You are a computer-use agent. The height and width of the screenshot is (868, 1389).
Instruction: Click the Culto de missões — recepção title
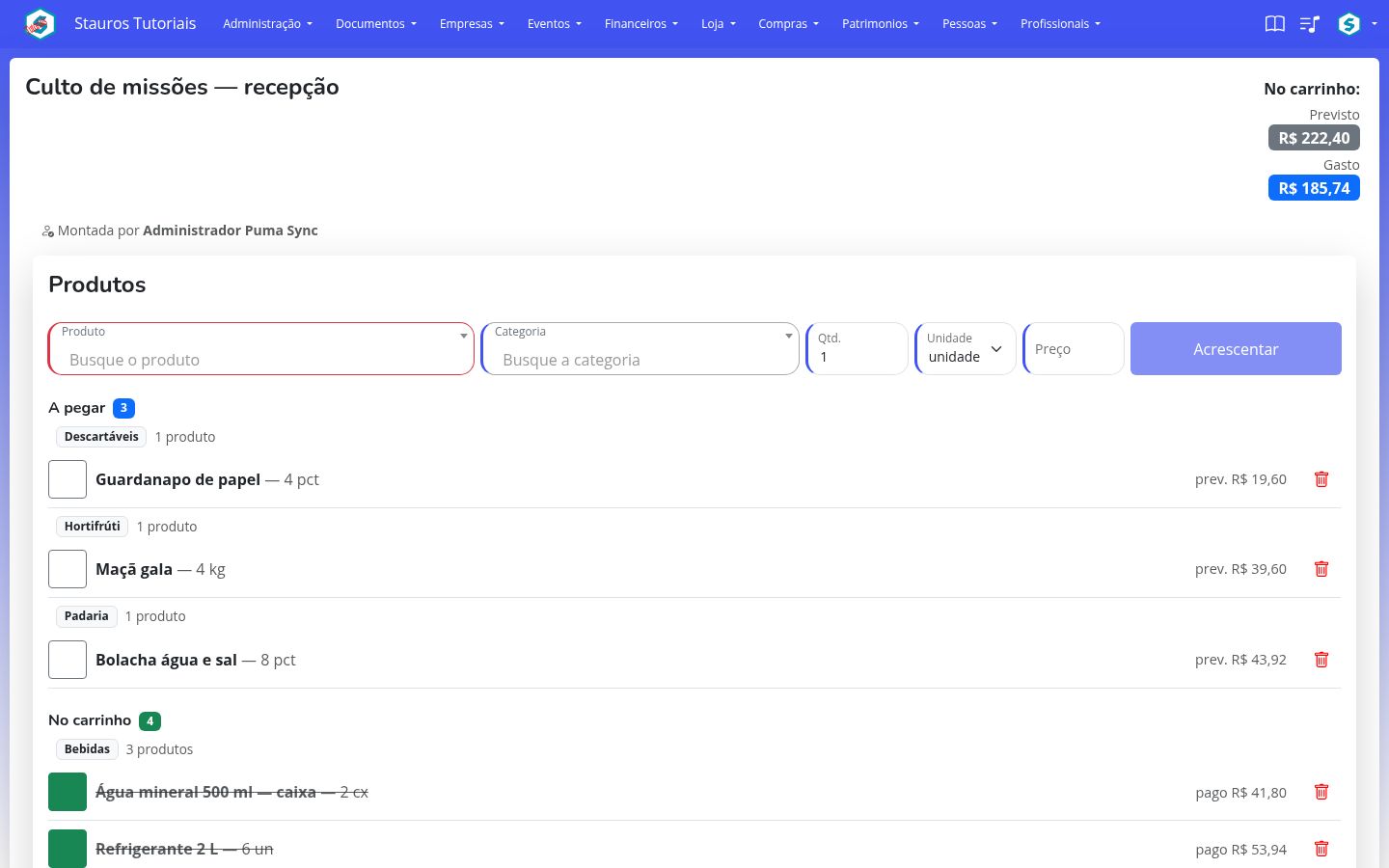pos(182,87)
